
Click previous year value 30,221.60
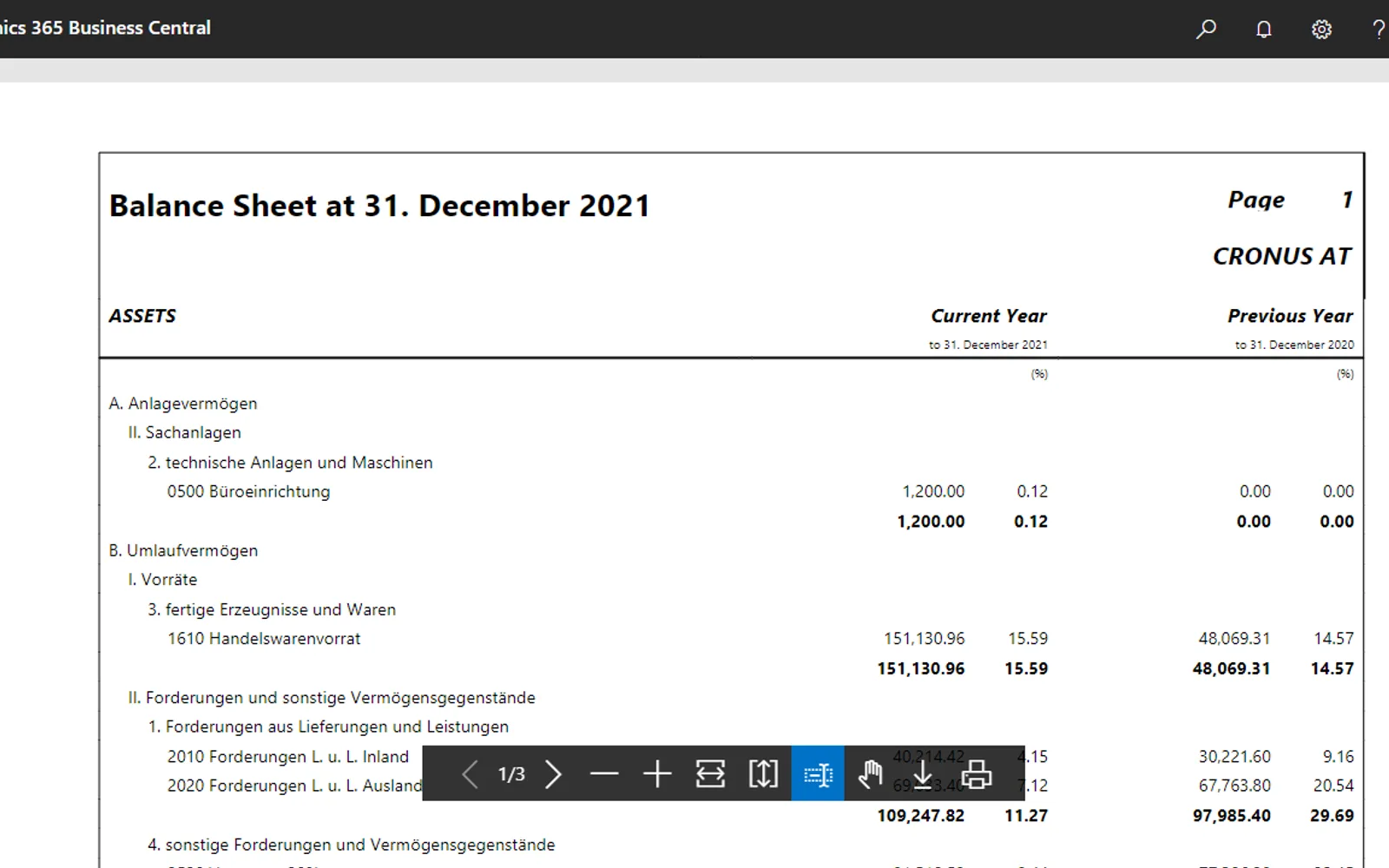click(1234, 757)
